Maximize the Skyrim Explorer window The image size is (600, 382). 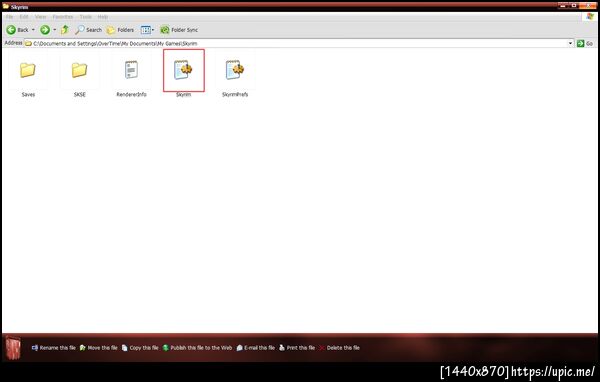click(574, 6)
